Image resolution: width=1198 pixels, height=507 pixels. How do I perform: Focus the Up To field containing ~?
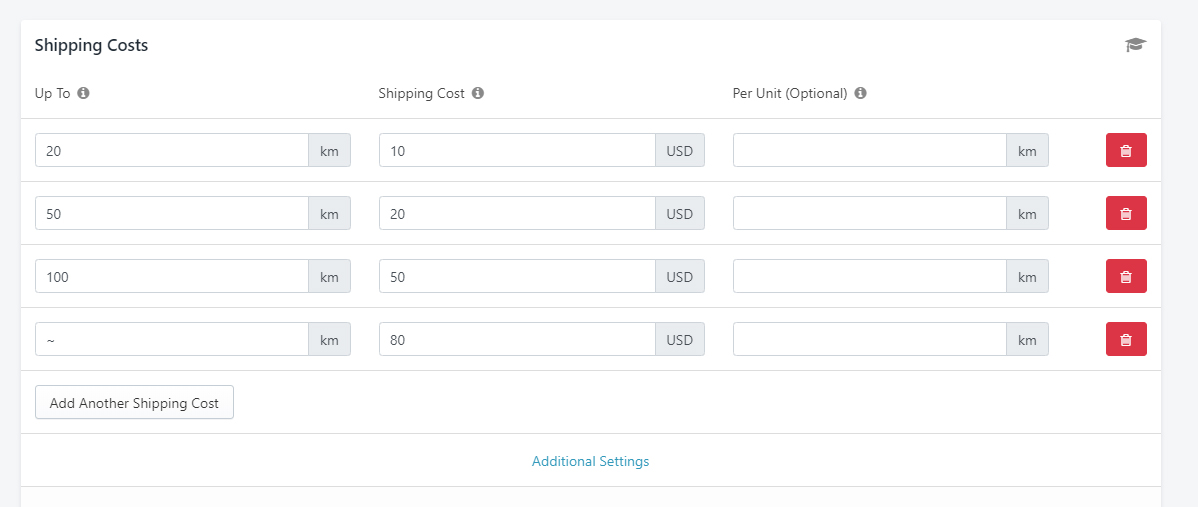coord(171,339)
